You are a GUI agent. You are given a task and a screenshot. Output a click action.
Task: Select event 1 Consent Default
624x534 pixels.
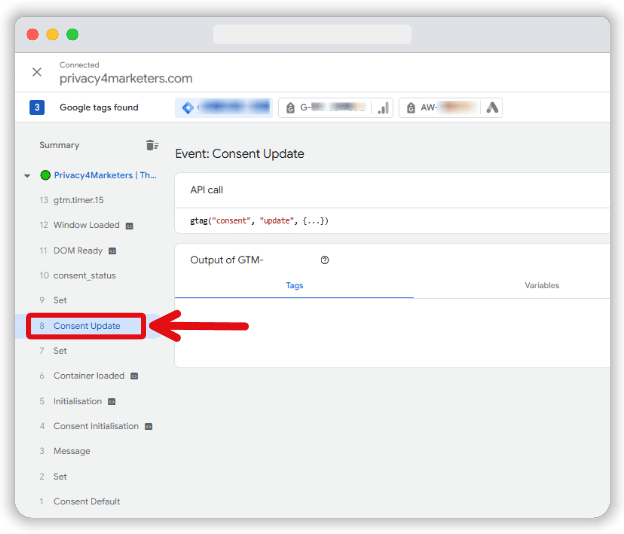pos(80,502)
